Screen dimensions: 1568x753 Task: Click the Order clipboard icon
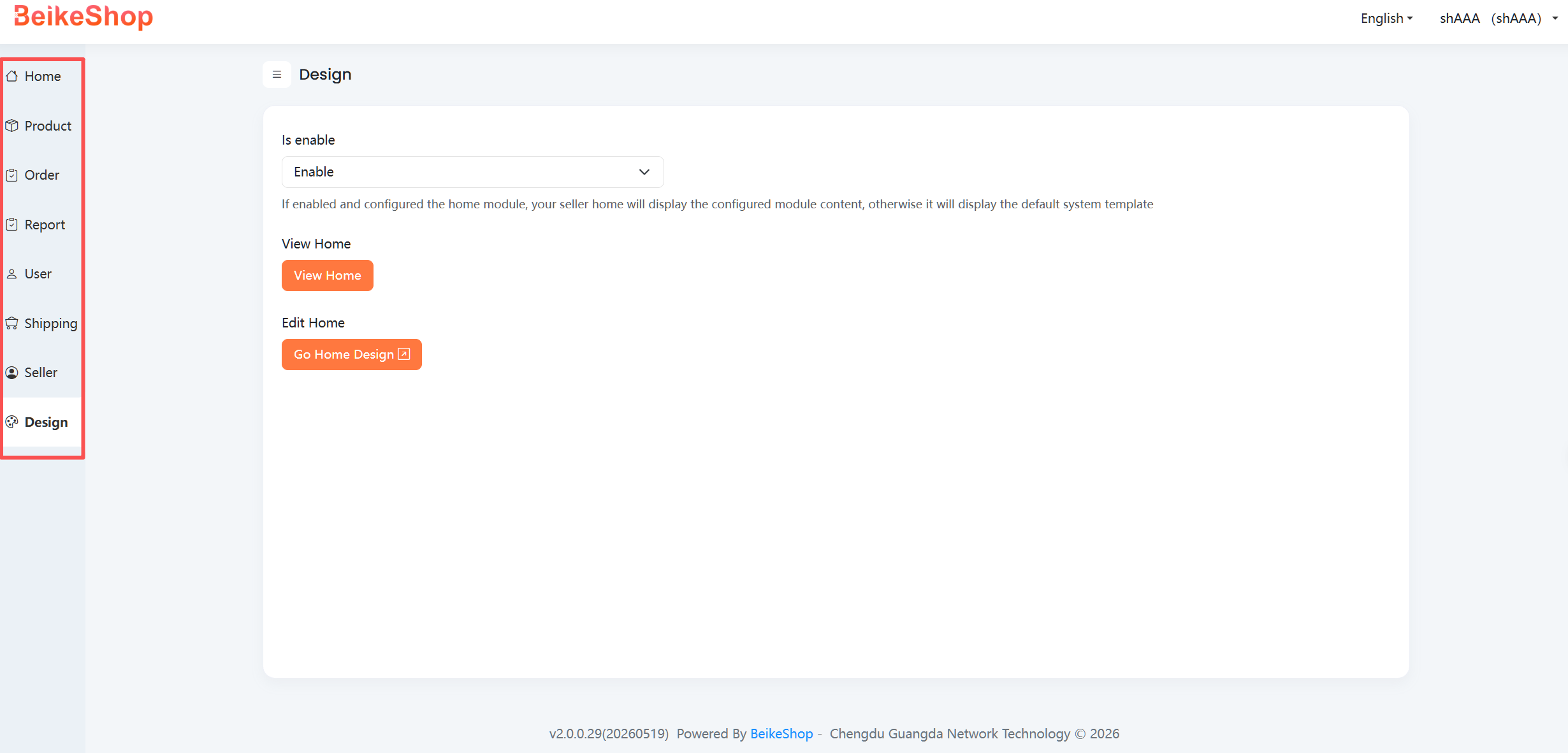(x=11, y=175)
